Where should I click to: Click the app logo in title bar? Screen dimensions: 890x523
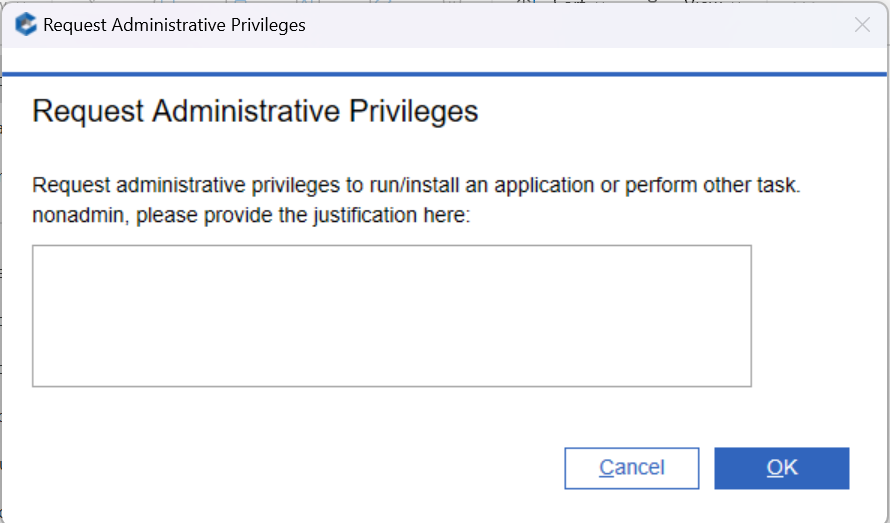[x=26, y=25]
